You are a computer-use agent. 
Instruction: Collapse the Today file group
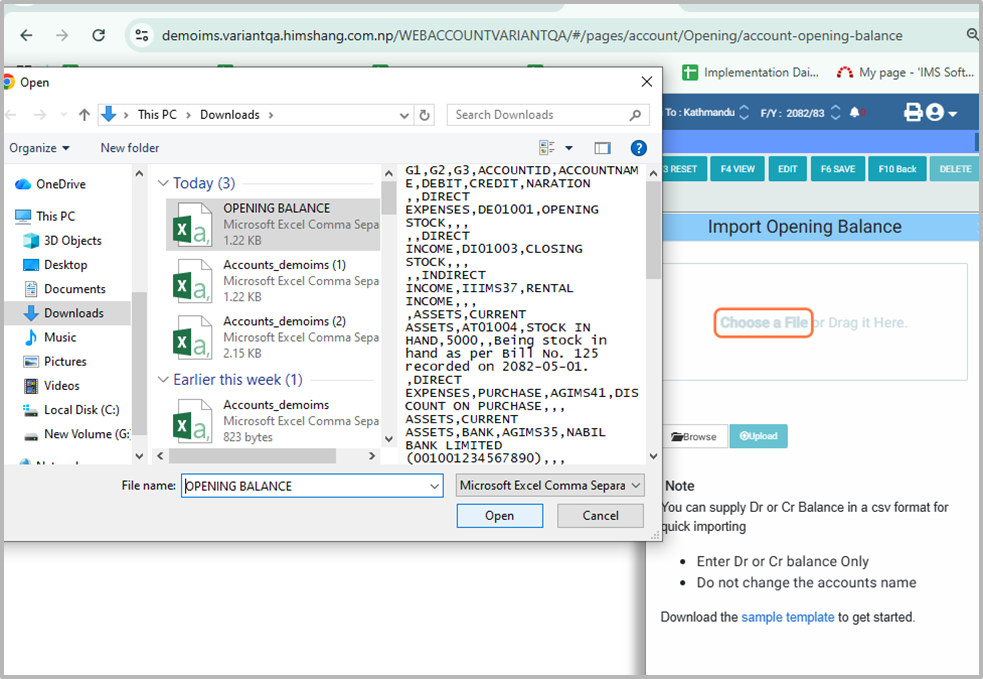164,184
